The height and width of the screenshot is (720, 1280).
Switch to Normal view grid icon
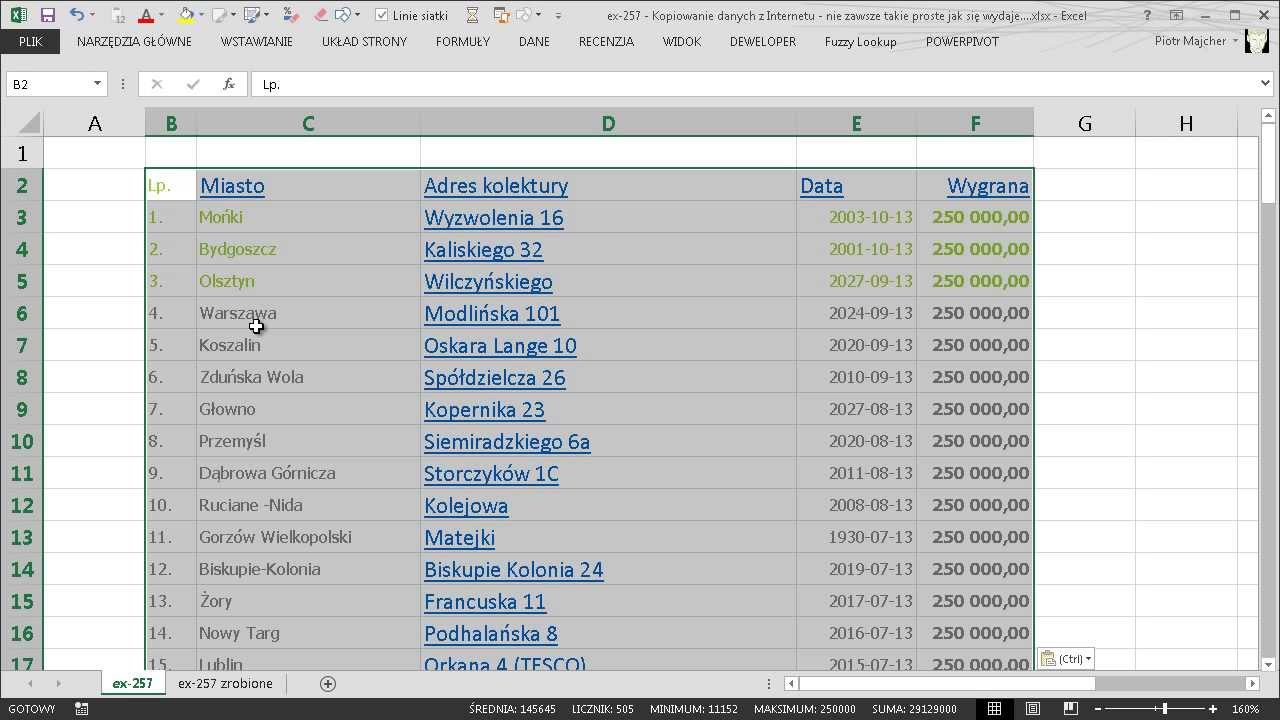pos(994,709)
